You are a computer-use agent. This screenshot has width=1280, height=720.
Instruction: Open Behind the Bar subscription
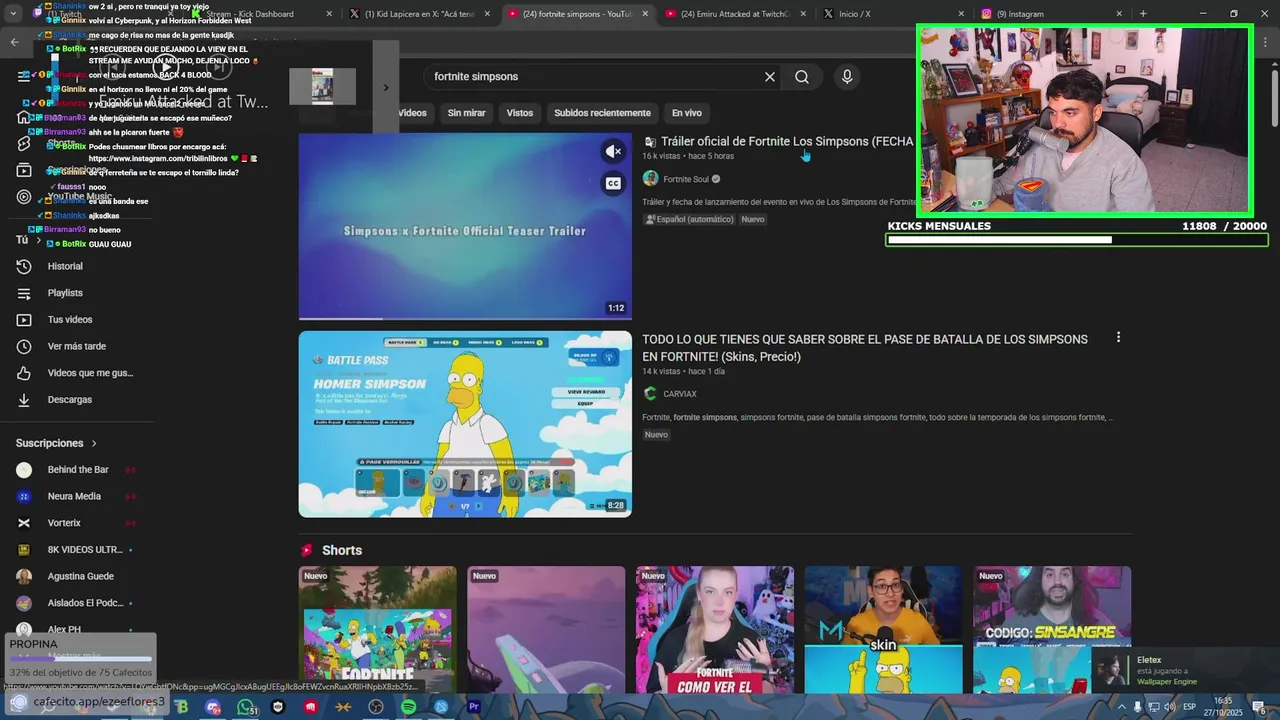coord(76,470)
